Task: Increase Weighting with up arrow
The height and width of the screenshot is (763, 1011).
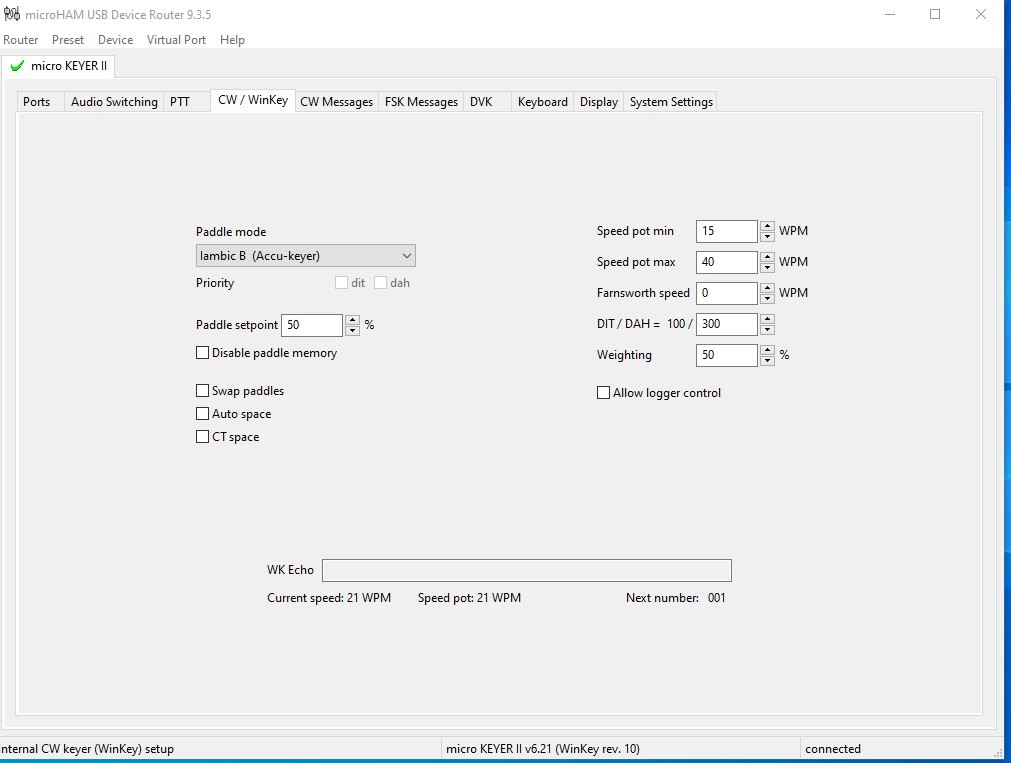Action: (767, 350)
